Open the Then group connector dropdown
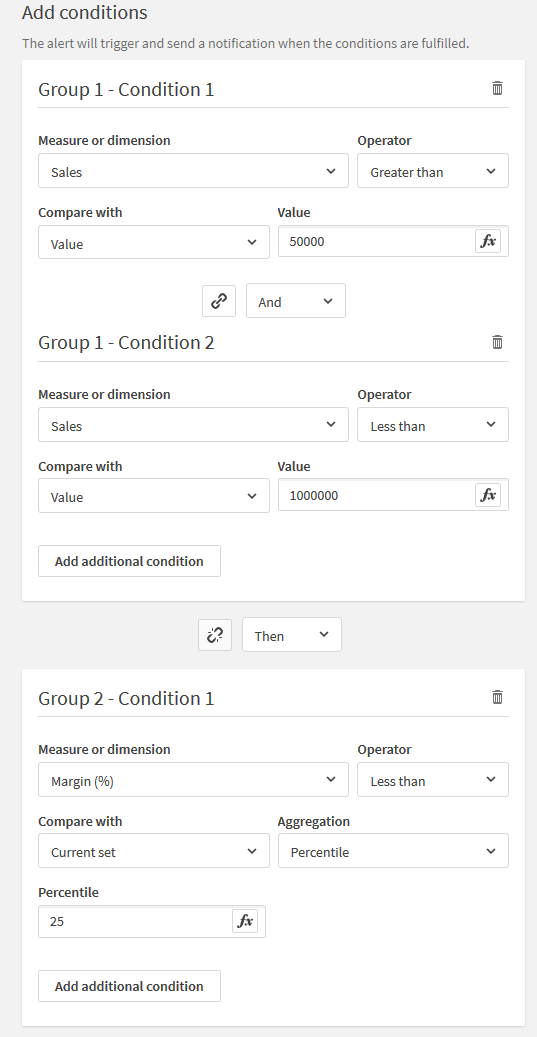Screen dimensions: 537x1037 tap(292, 635)
